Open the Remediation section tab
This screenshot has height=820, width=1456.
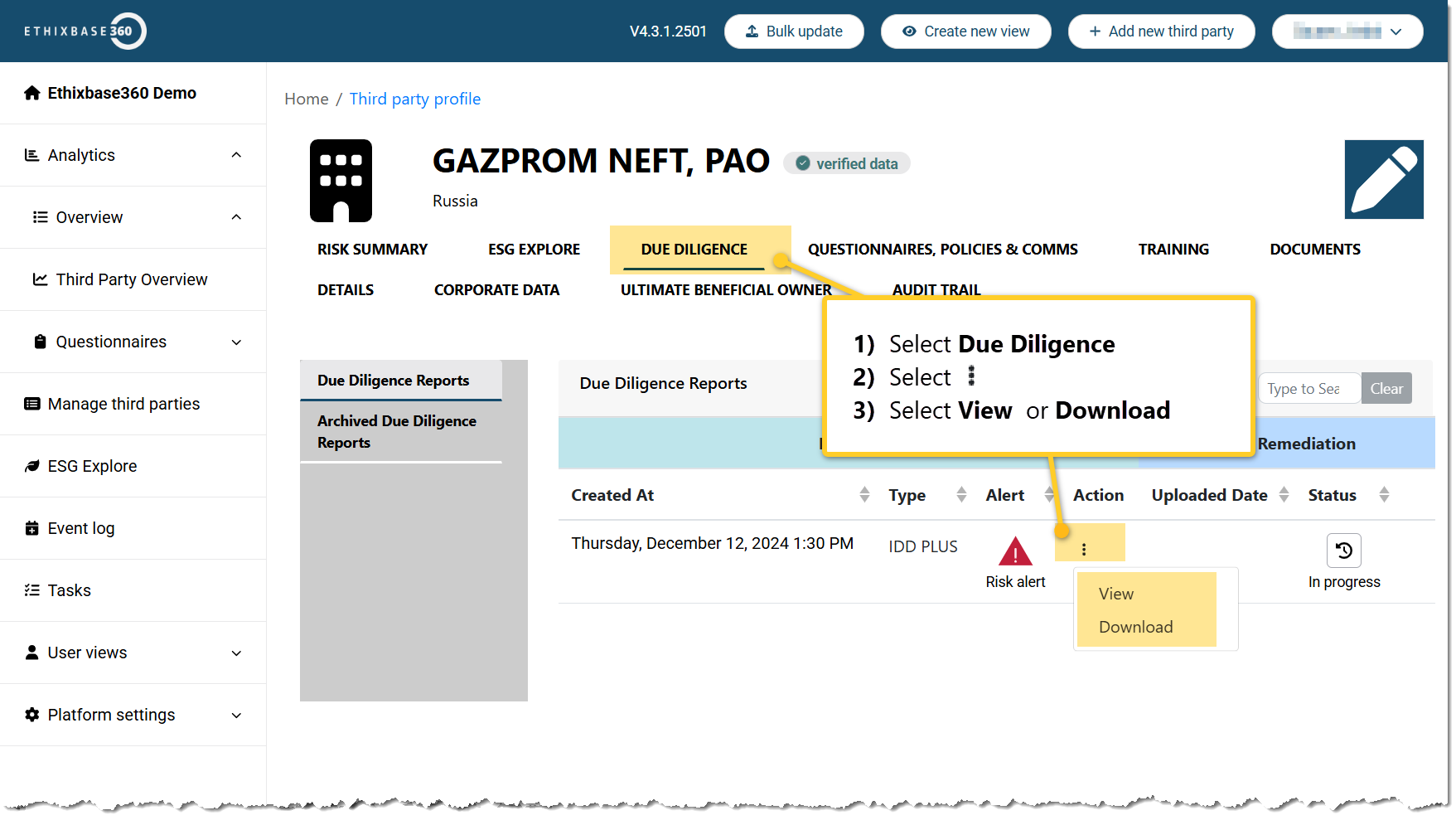1306,444
